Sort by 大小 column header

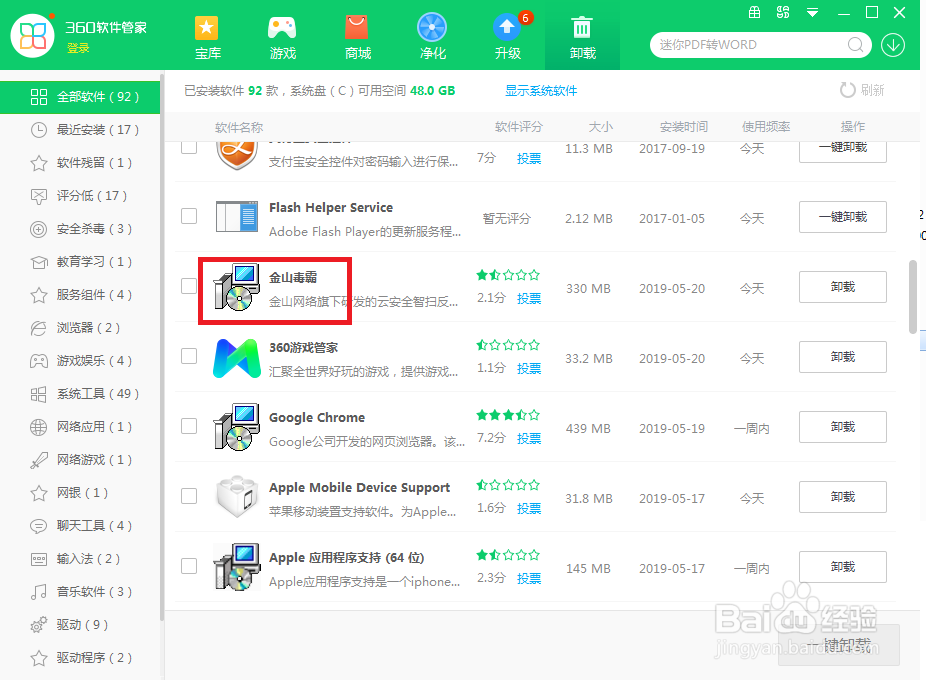tap(600, 127)
